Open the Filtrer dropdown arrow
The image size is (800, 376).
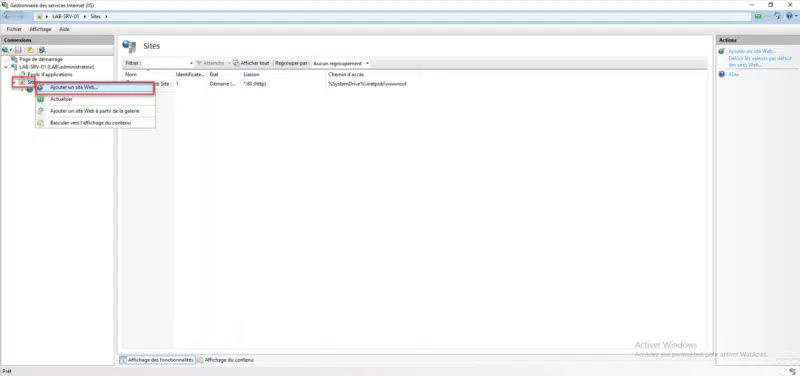pyautogui.click(x=191, y=63)
